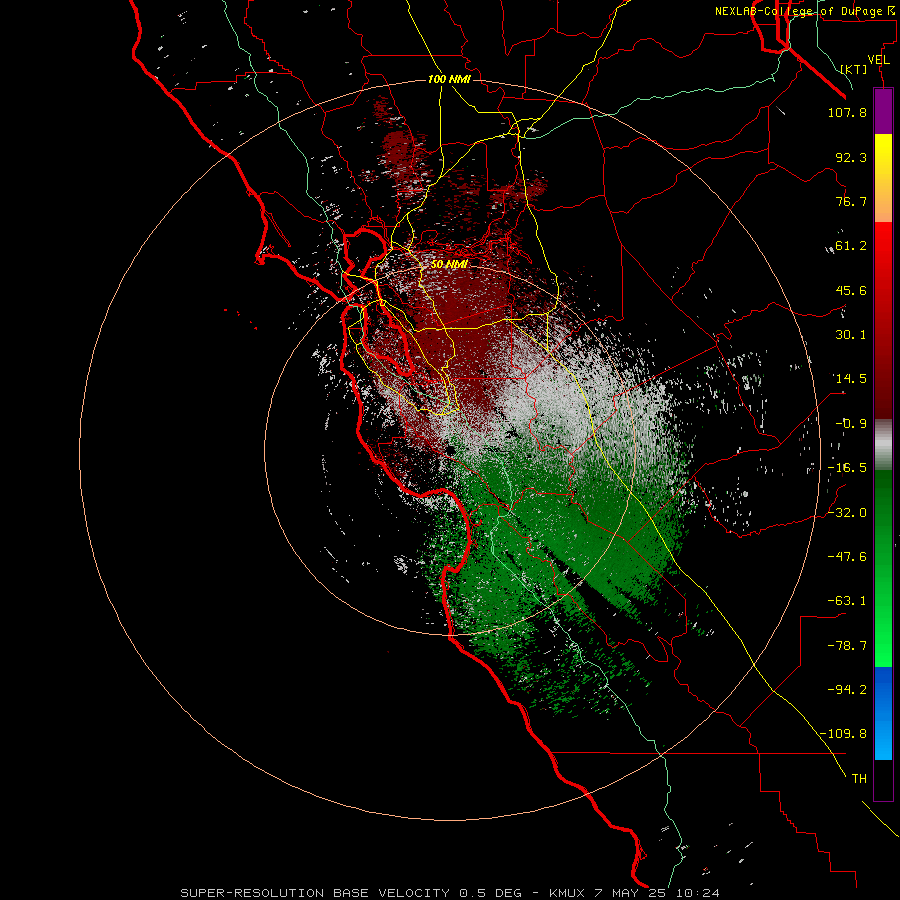Click the 30.1 legend value
The height and width of the screenshot is (900, 900).
click(x=851, y=335)
